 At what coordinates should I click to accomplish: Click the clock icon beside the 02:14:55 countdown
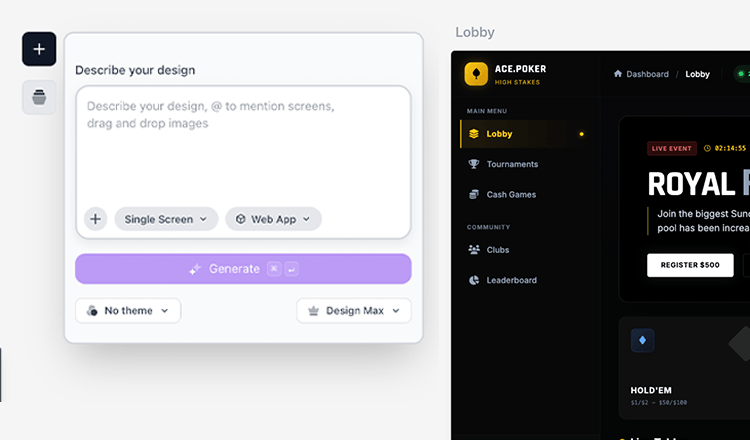(707, 148)
